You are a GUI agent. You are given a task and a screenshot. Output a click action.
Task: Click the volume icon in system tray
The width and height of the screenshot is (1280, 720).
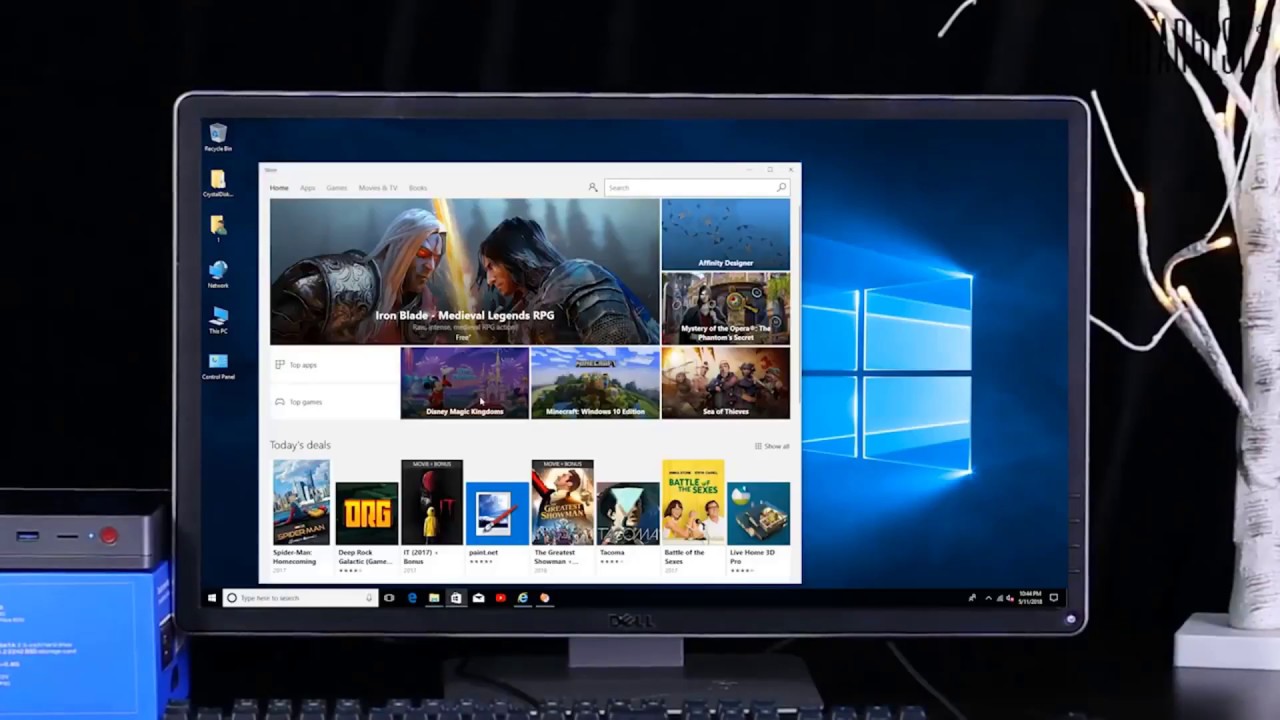(1010, 598)
